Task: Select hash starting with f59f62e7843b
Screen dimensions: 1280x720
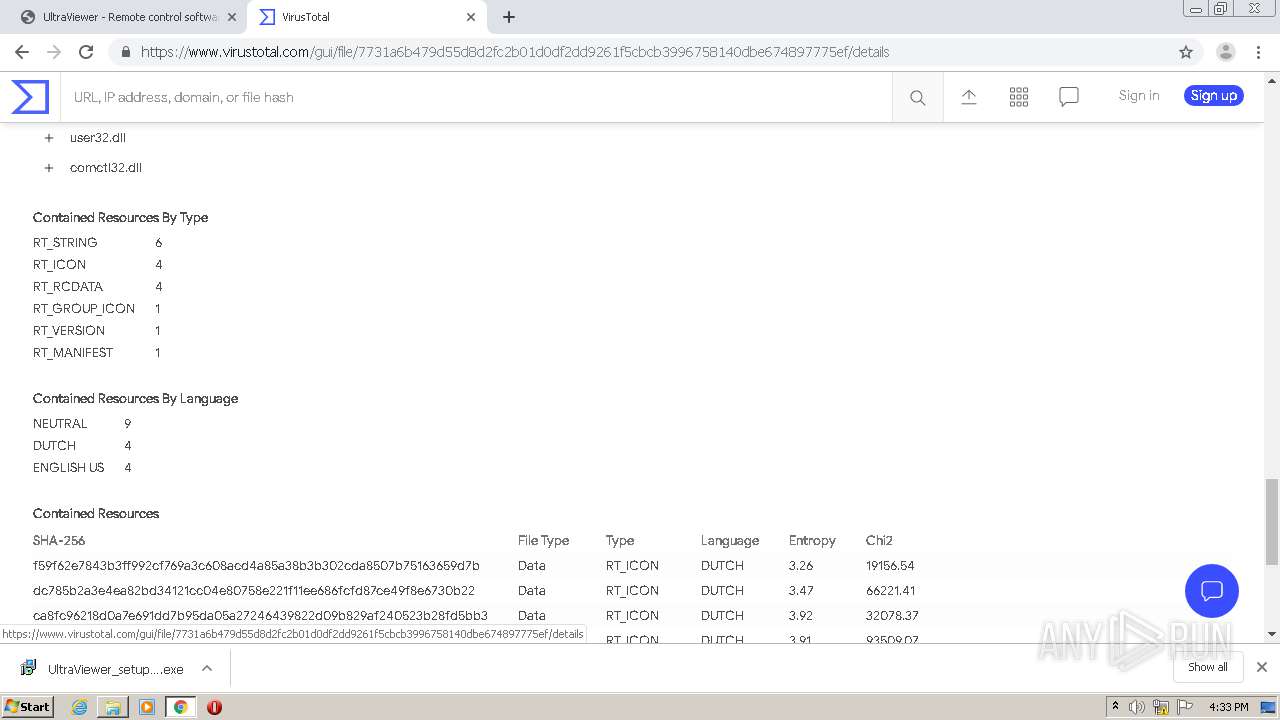Action: click(256, 566)
